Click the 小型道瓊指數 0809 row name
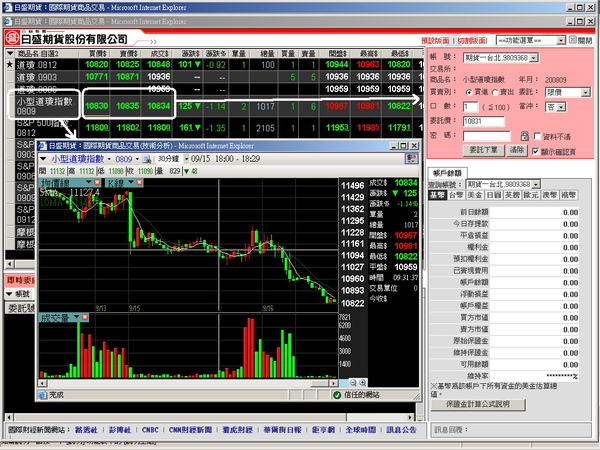600x450 pixels. tap(44, 106)
